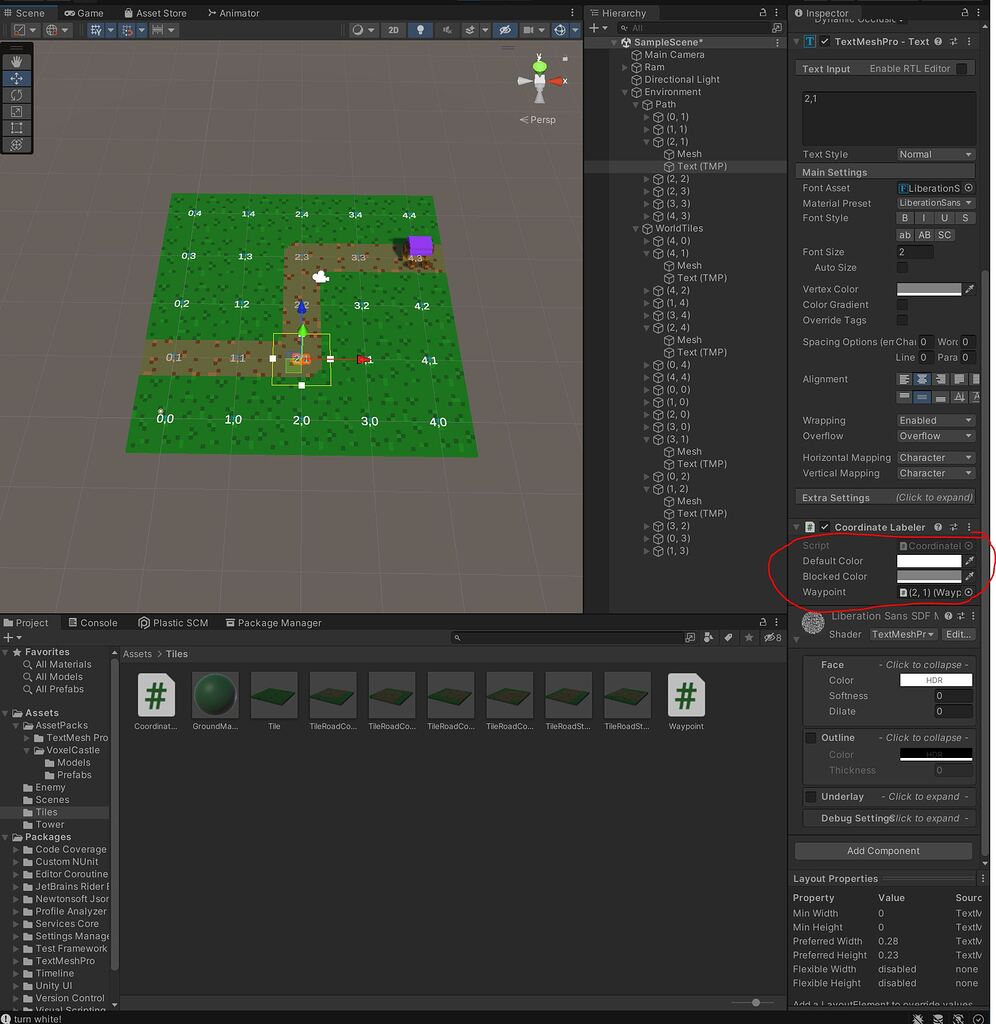Image resolution: width=996 pixels, height=1024 pixels.
Task: Open the Console tab
Action: pyautogui.click(x=92, y=622)
